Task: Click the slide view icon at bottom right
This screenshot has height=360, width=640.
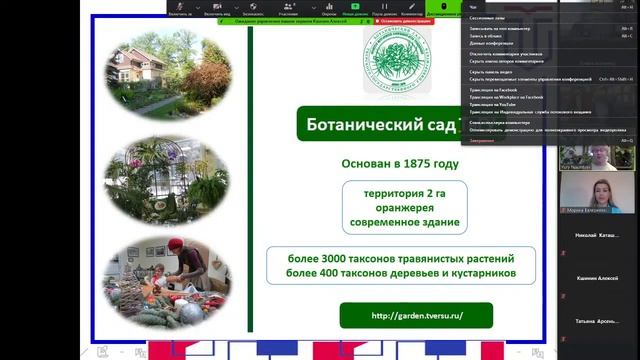Action: click(538, 352)
